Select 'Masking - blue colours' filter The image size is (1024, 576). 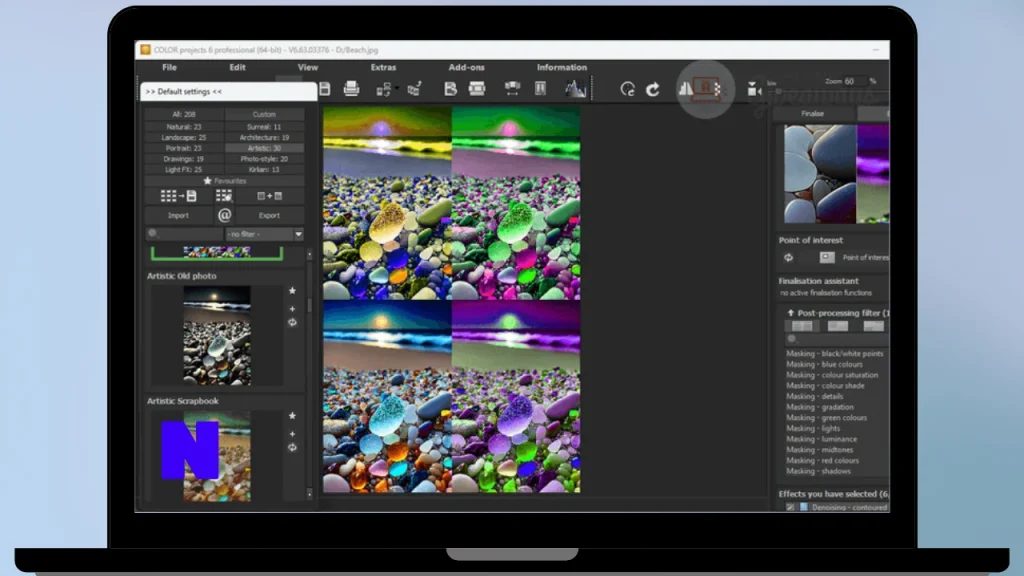tap(824, 364)
